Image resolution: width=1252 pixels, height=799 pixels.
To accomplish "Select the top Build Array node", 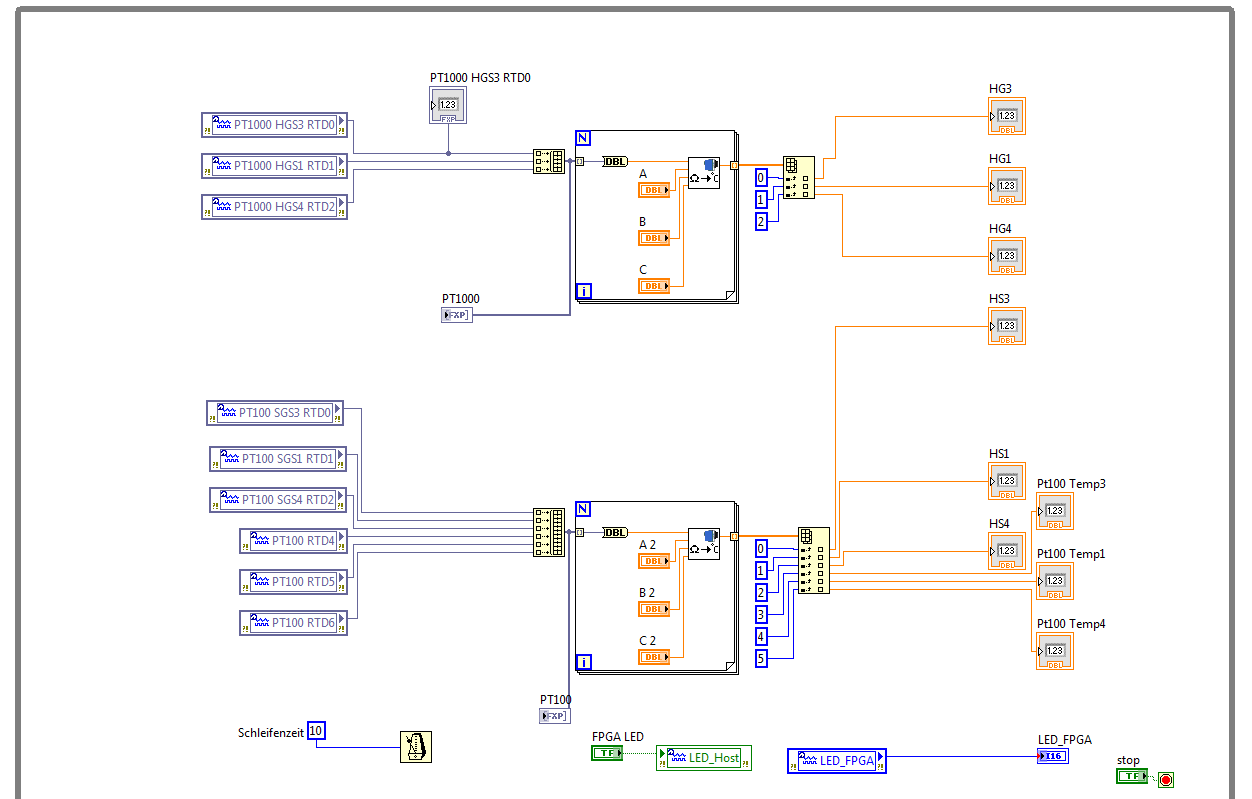I will tap(548, 161).
